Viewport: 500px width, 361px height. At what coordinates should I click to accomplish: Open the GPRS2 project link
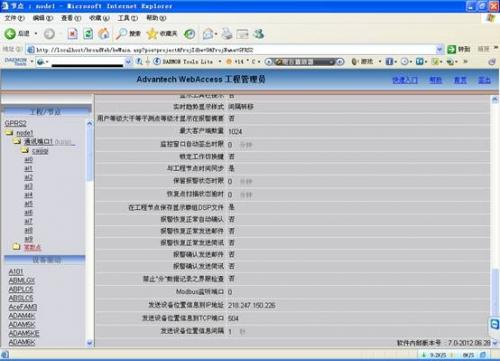(15, 123)
